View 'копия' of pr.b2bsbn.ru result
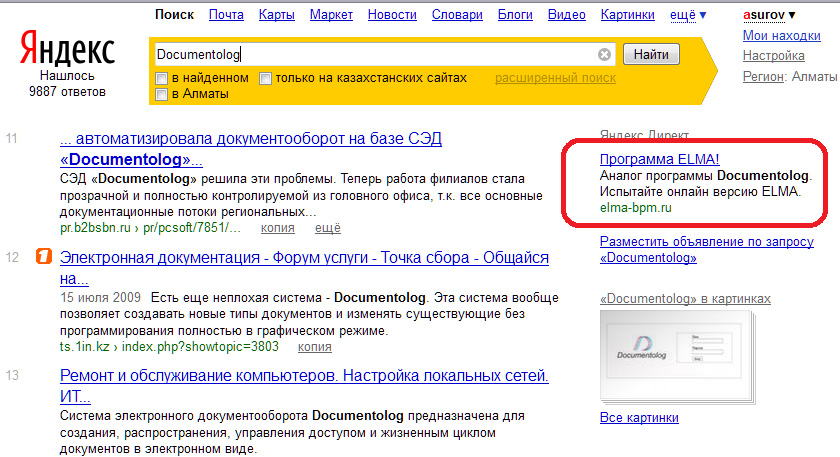Image resolution: width=840 pixels, height=457 pixels. 278,228
